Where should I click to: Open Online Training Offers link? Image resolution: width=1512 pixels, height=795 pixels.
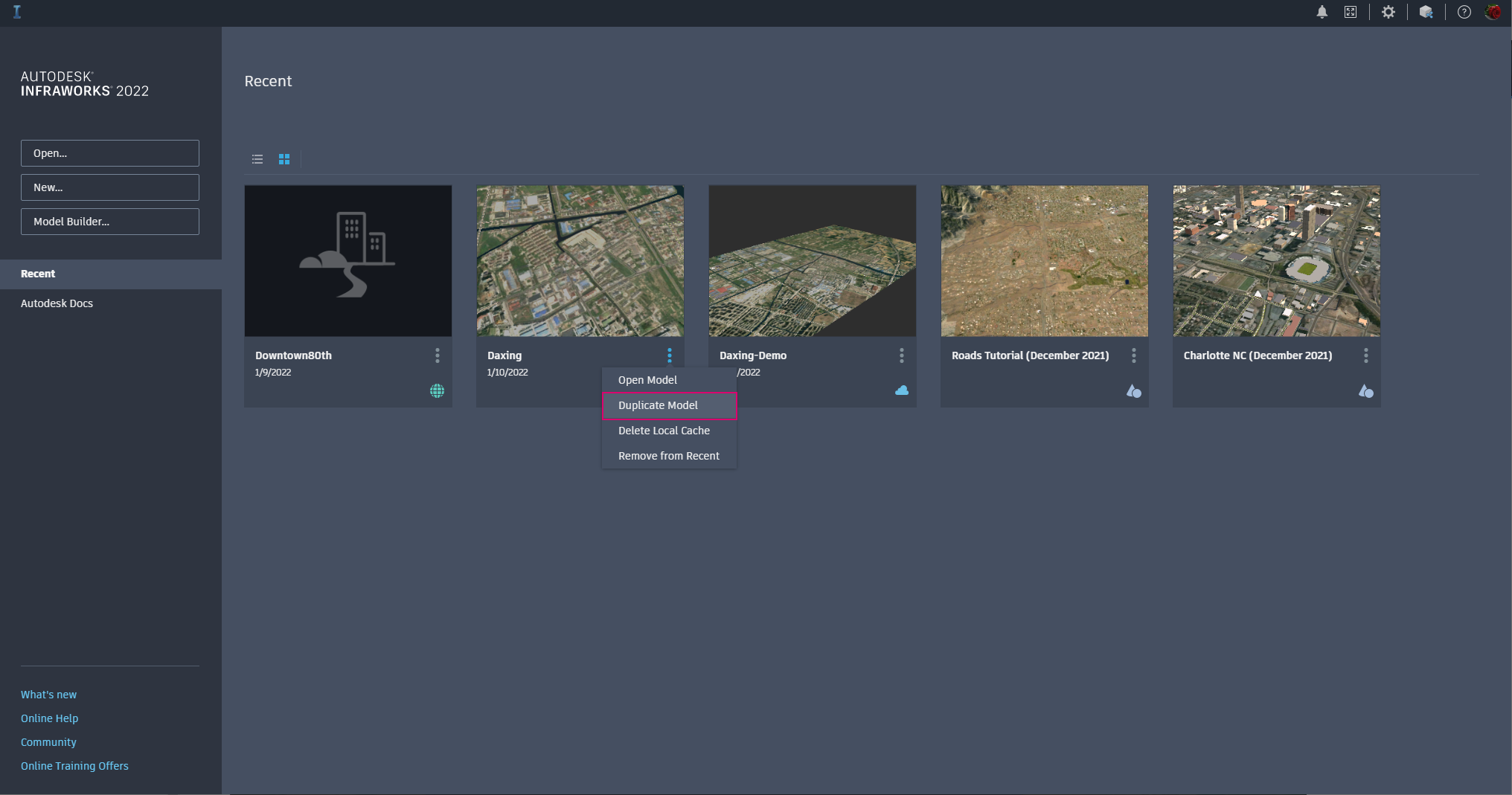pyautogui.click(x=74, y=766)
